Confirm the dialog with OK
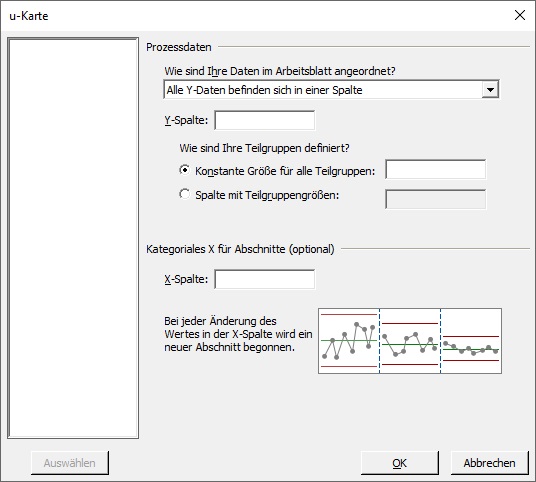536x482 pixels. click(x=400, y=463)
